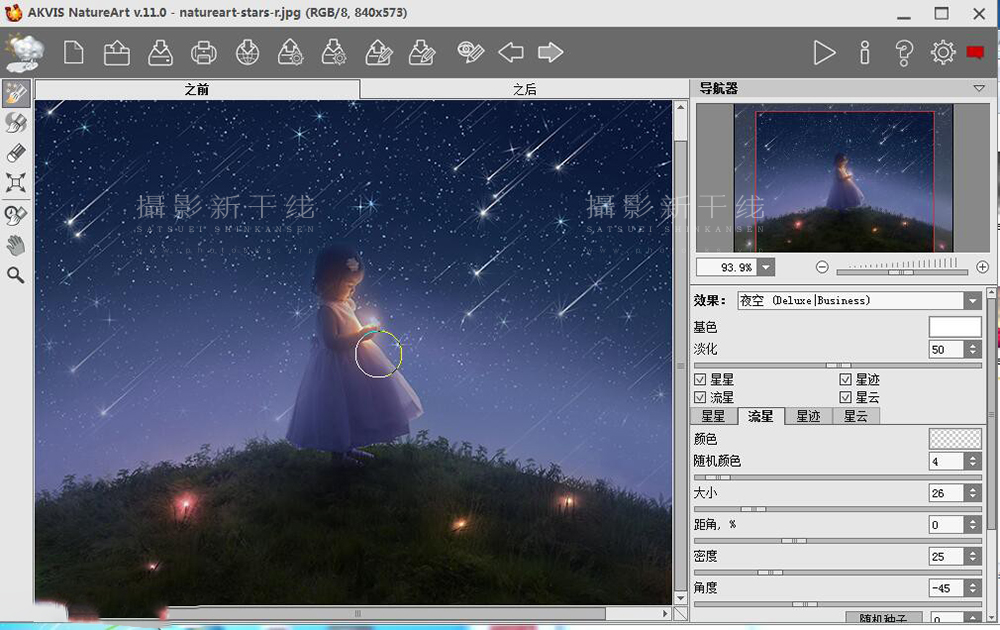Click the 密度 slider track
This screenshot has width=1000, height=630.
[837, 573]
